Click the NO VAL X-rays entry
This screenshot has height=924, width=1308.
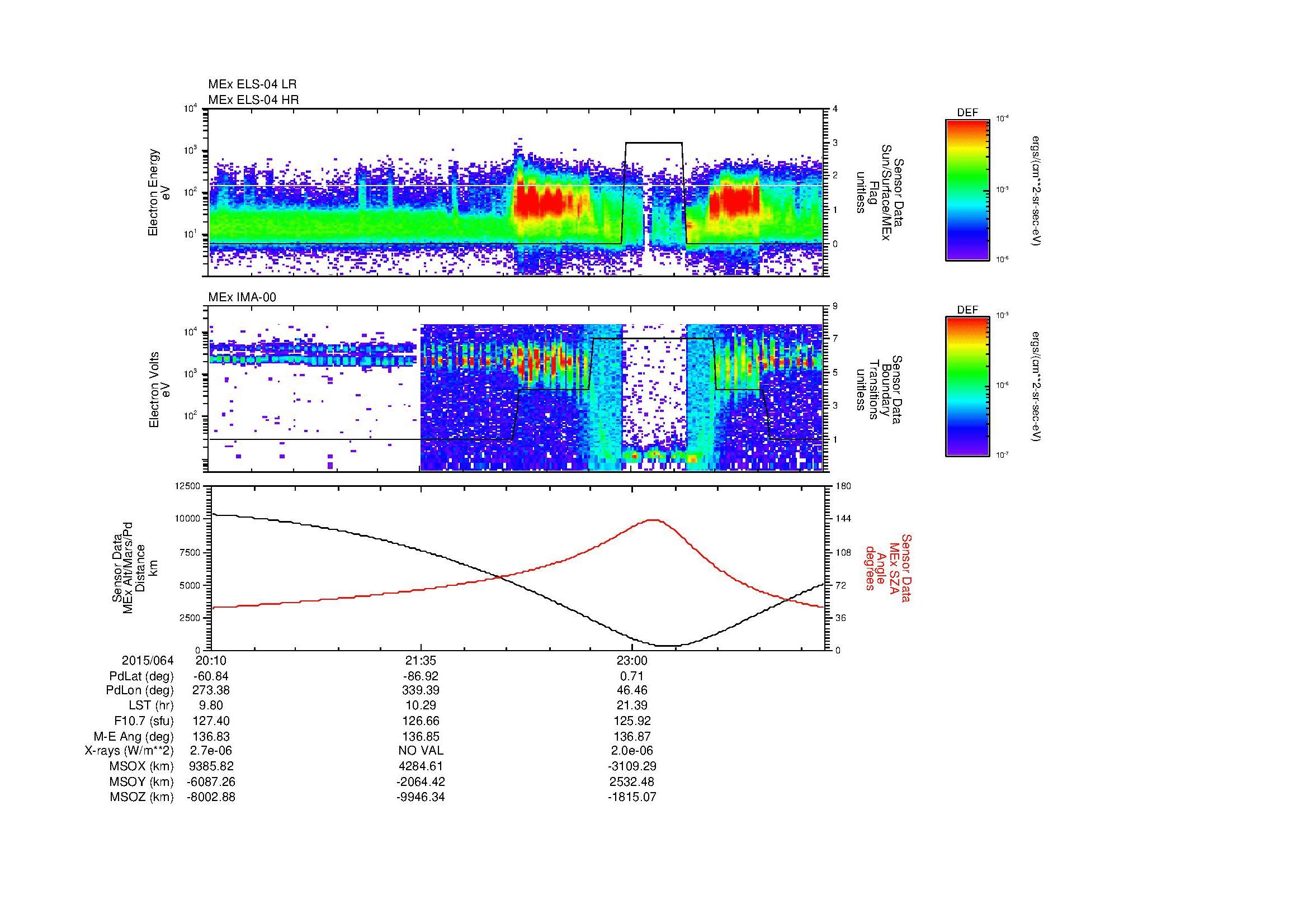click(x=421, y=751)
